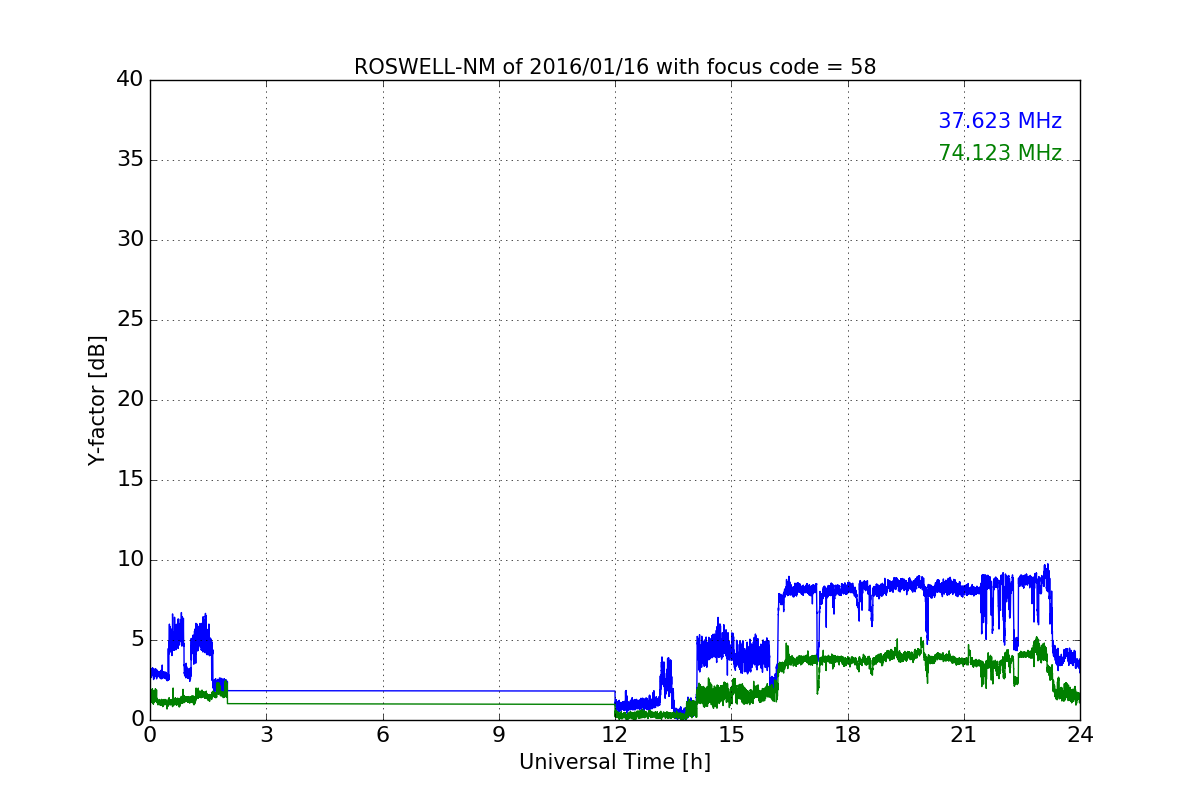This screenshot has height=800, width=1200.
Task: Click x-axis tick label 9
Action: pos(499,735)
